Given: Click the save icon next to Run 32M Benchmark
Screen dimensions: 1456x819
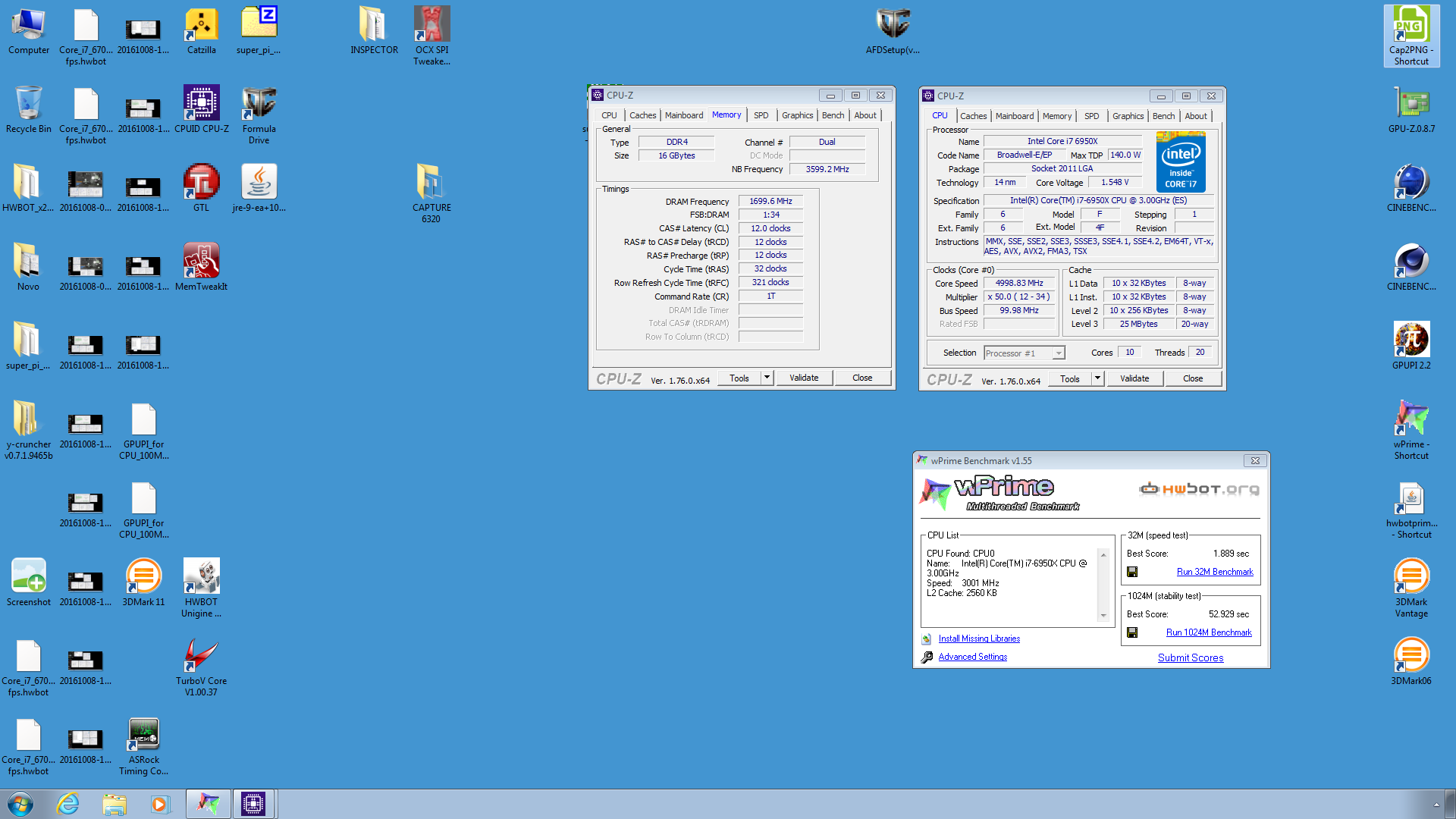Looking at the screenshot, I should tap(1132, 572).
